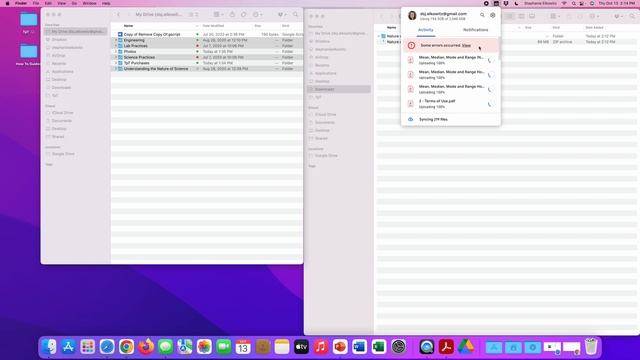Open Safari from the Dock
This screenshot has width=640, height=360.
[107, 347]
